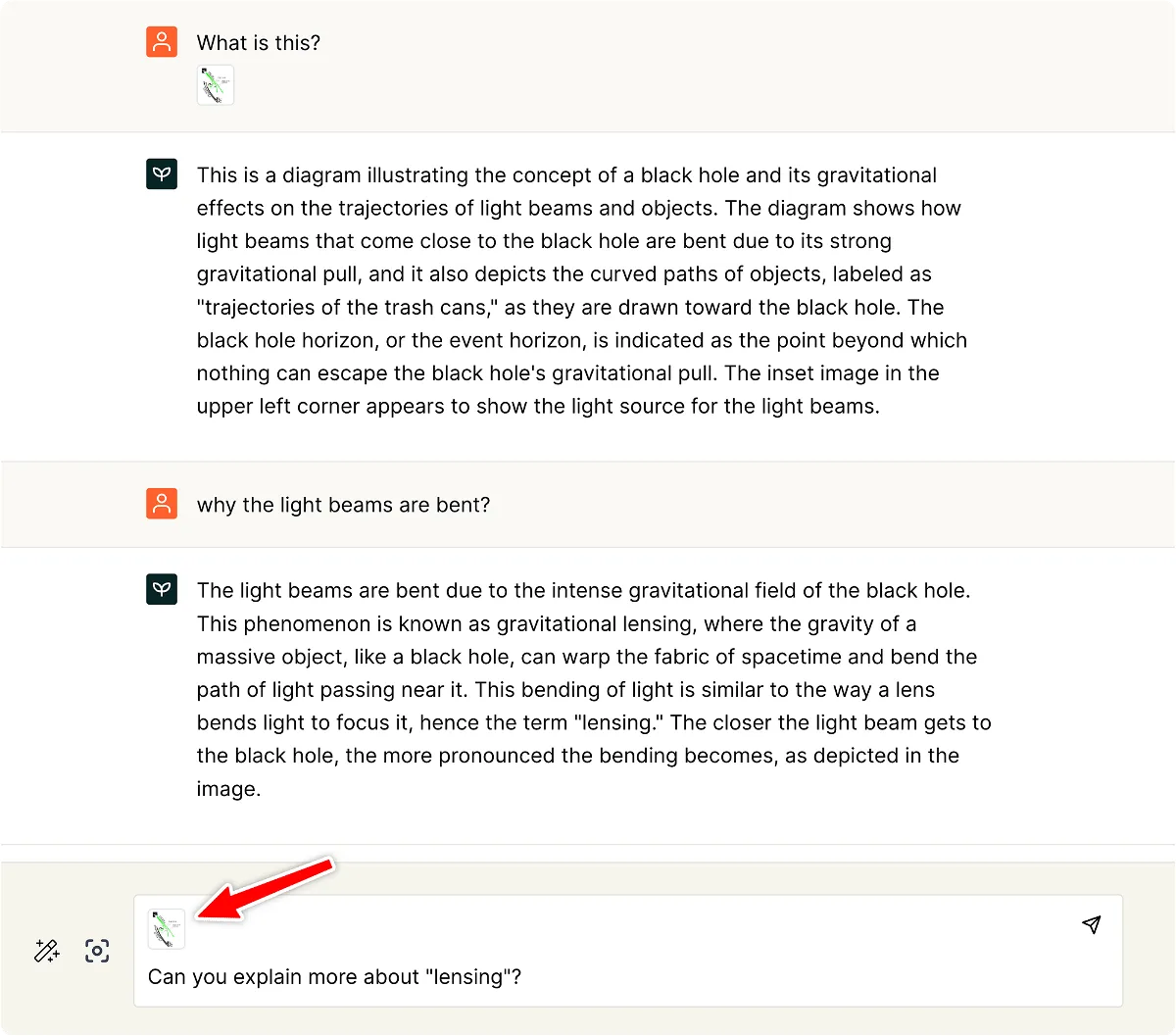The height and width of the screenshot is (1036, 1176).
Task: Click the magic wand icon
Action: tap(46, 950)
